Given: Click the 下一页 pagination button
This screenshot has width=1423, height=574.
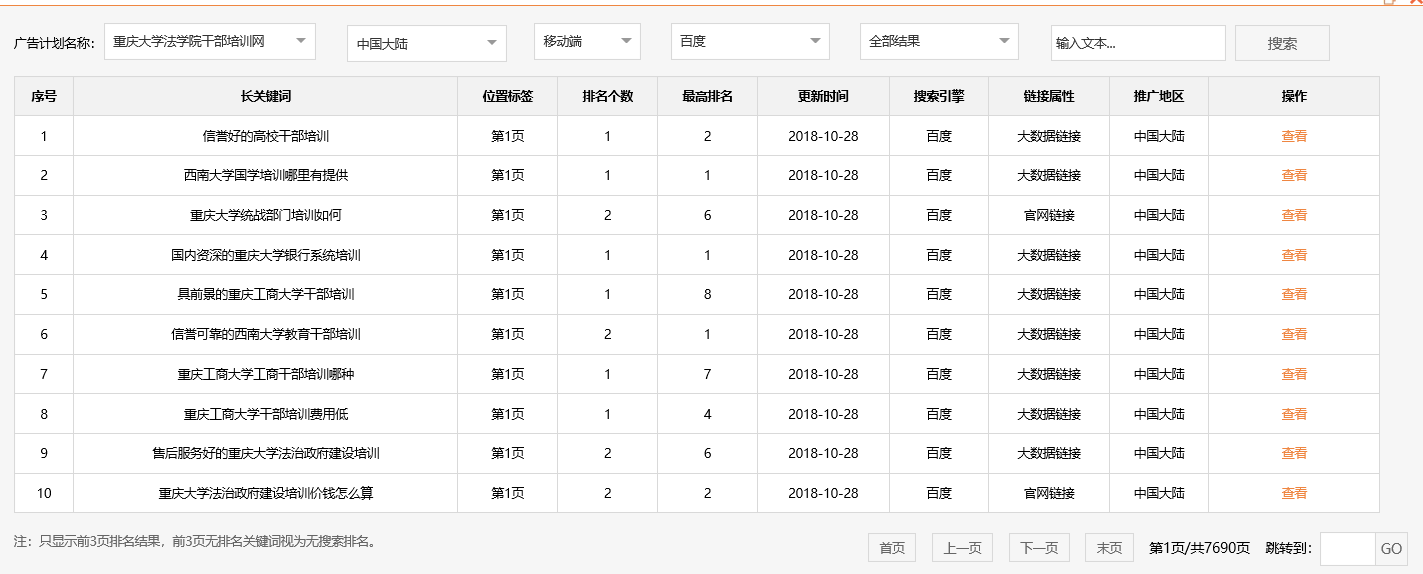Looking at the screenshot, I should pyautogui.click(x=1039, y=548).
